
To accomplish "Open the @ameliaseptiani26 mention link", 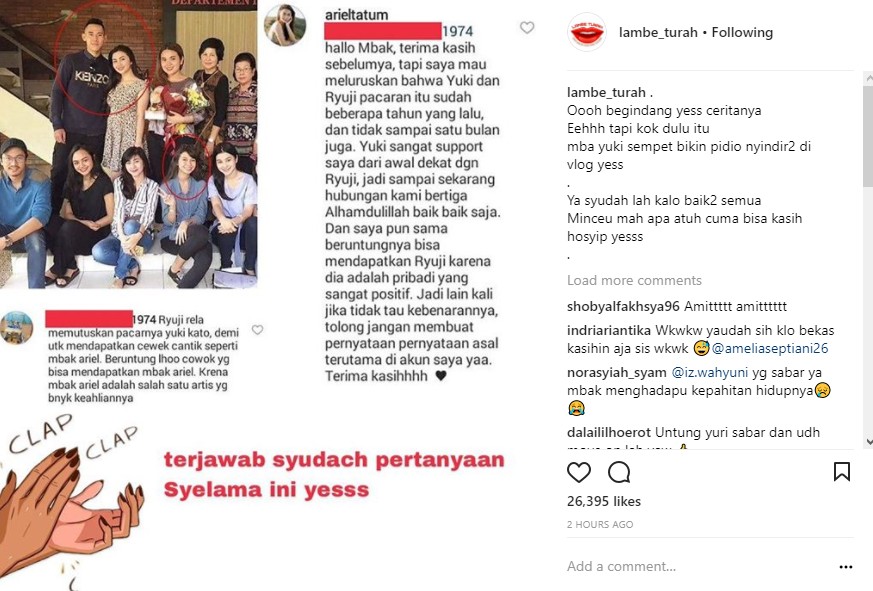I will pos(770,349).
